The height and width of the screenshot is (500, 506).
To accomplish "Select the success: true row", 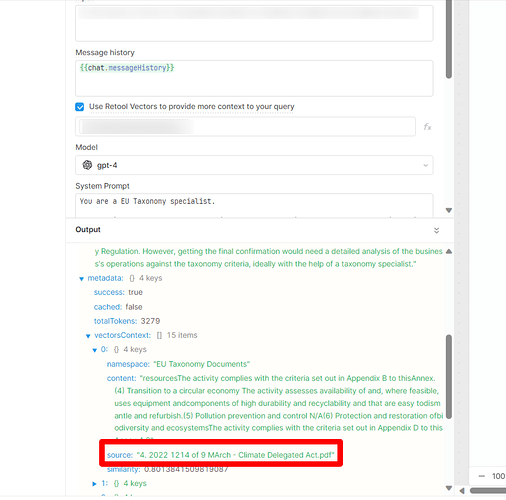I will coord(118,292).
